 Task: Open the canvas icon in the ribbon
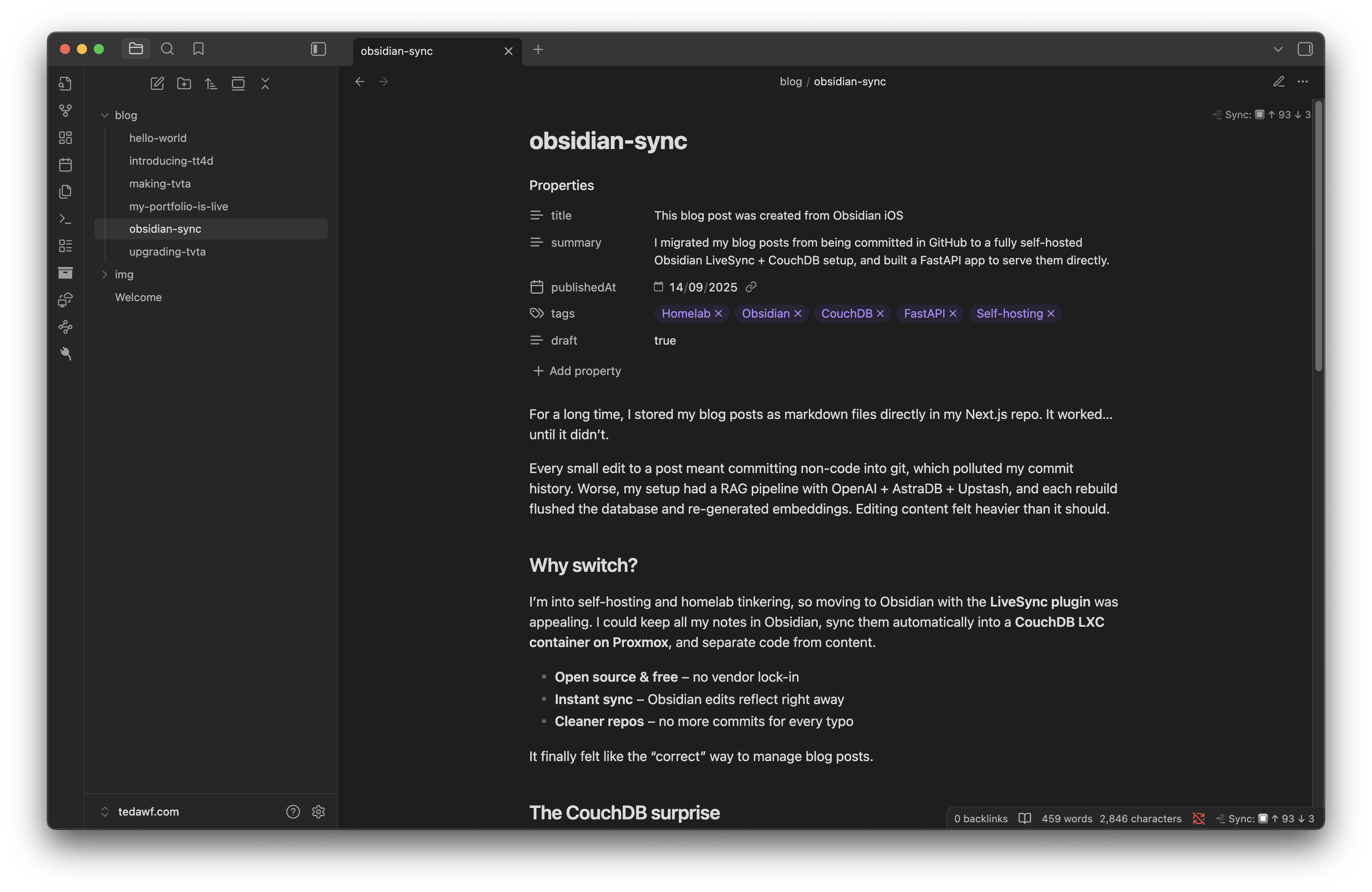pyautogui.click(x=65, y=138)
